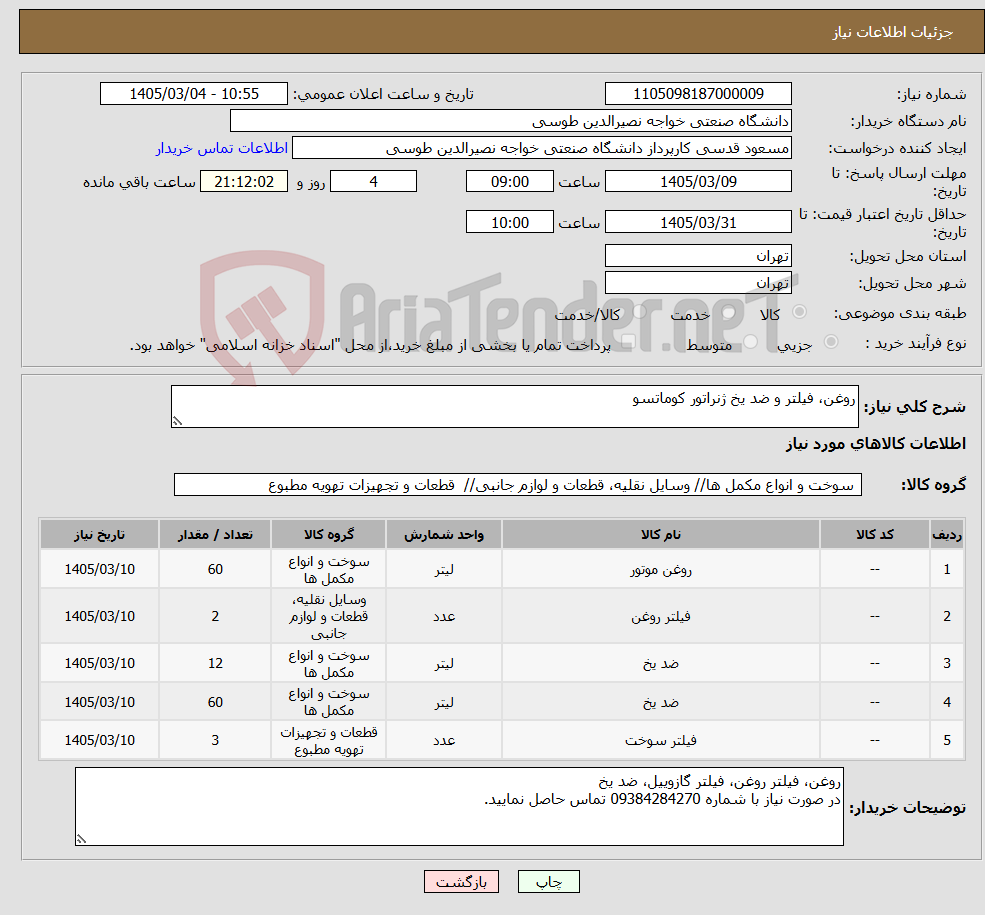Viewport: 985px width, 915px height.
Task: Click the تاریخ نیاز column header
Action: tap(99, 534)
